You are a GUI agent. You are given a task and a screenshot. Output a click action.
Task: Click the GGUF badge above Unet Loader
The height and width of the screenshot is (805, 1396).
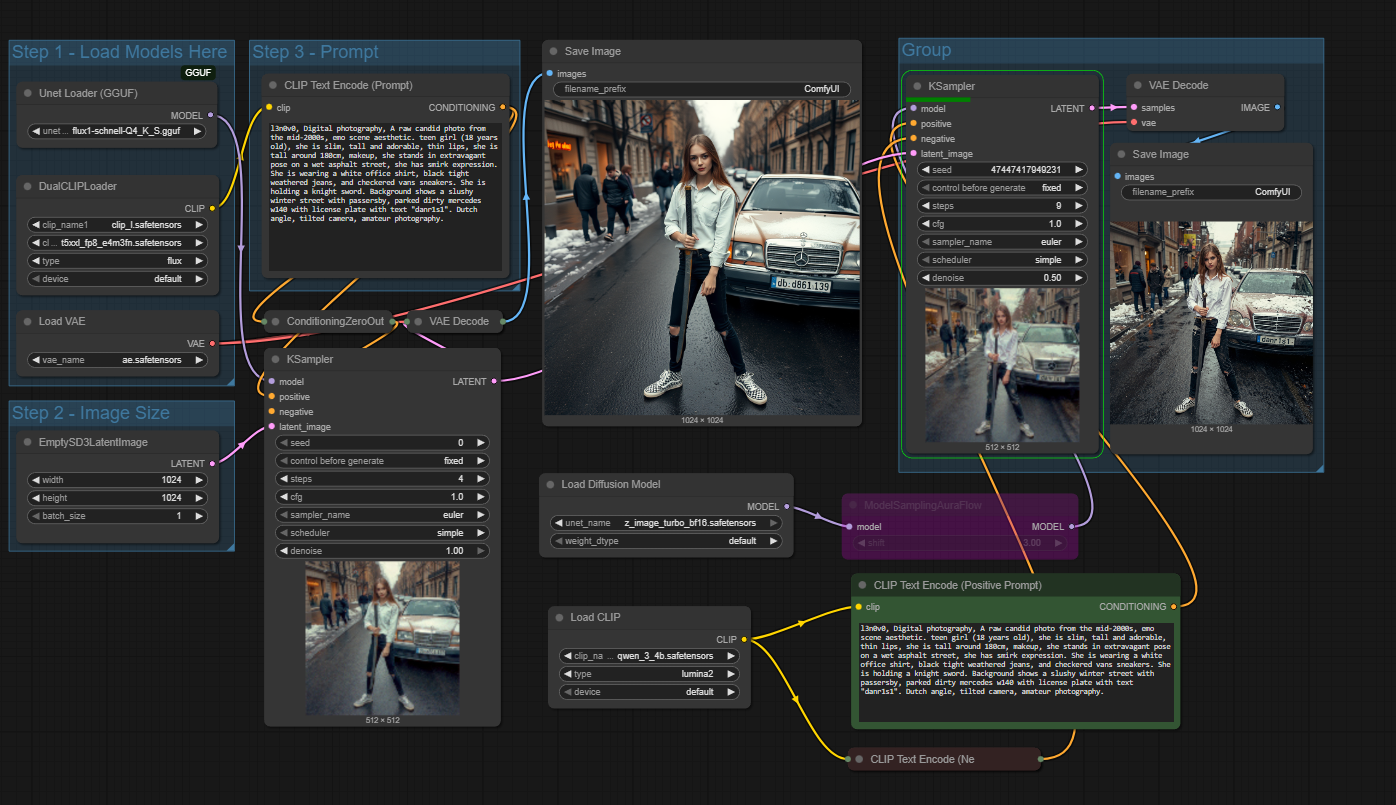tap(198, 73)
